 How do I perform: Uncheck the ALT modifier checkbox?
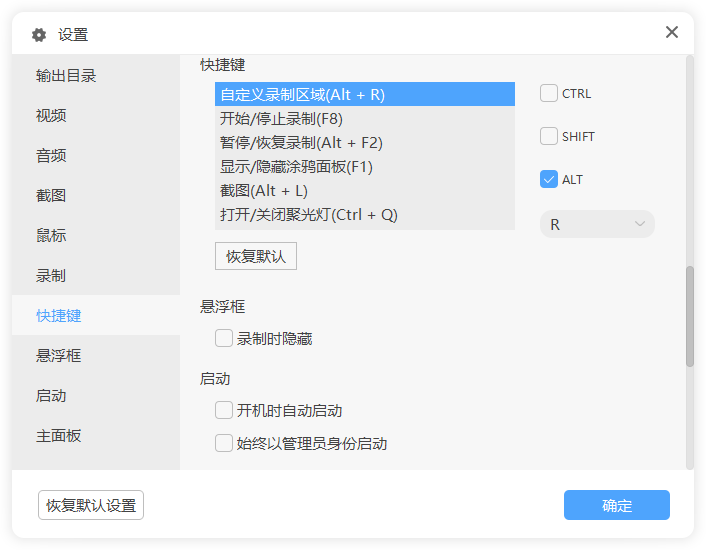[x=549, y=179]
